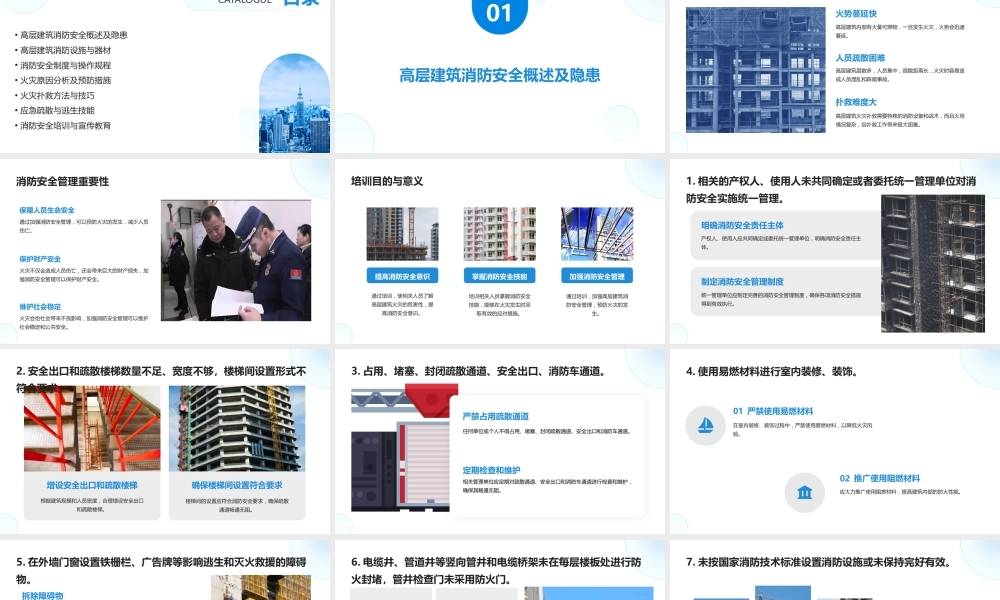Click the title 6. 电缆井、管道井等竖向管井
The width and height of the screenshot is (1000, 600).
496,570
